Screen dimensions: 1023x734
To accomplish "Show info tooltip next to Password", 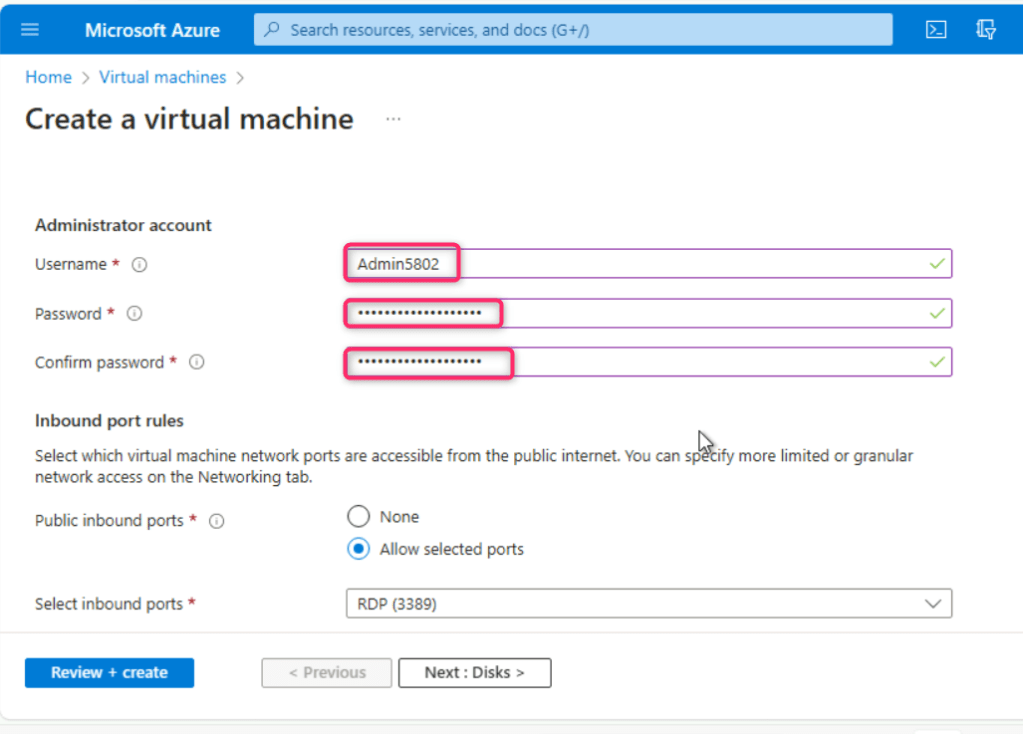I will pos(135,314).
